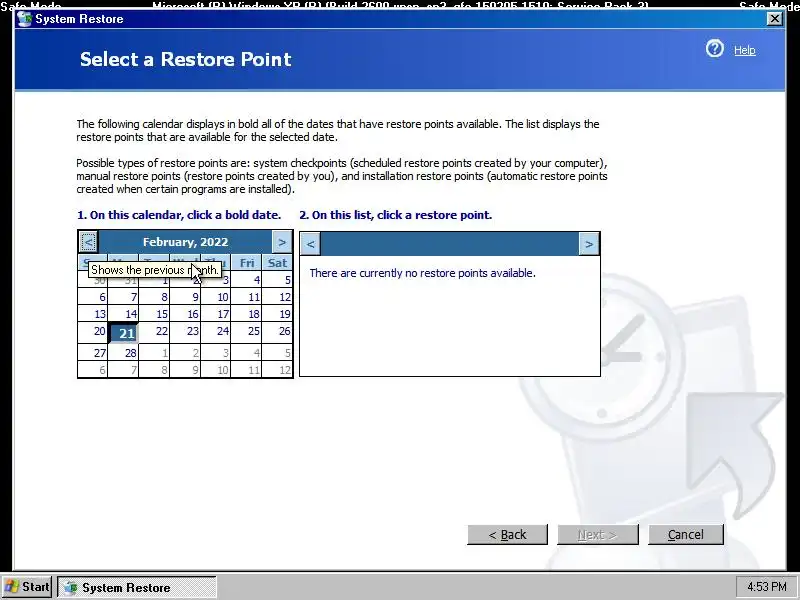Image resolution: width=800 pixels, height=600 pixels.
Task: Select February 24 on the calendar
Action: (x=216, y=332)
